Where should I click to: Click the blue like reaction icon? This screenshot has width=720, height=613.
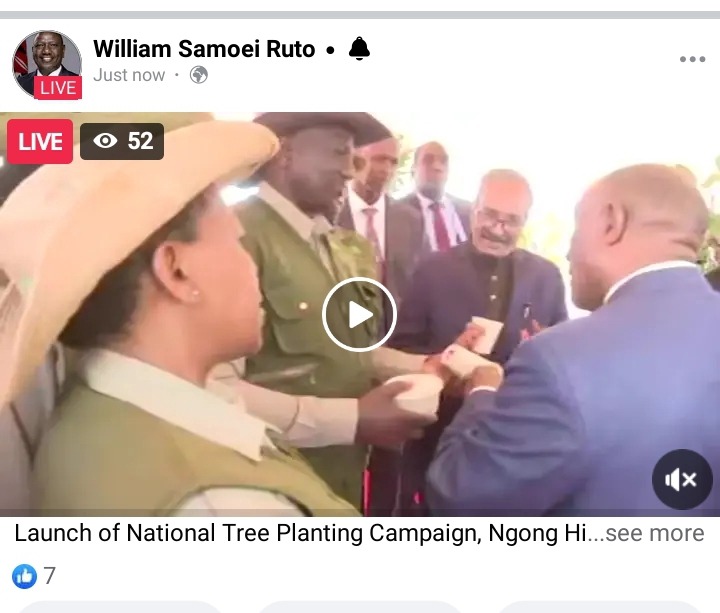tap(24, 576)
